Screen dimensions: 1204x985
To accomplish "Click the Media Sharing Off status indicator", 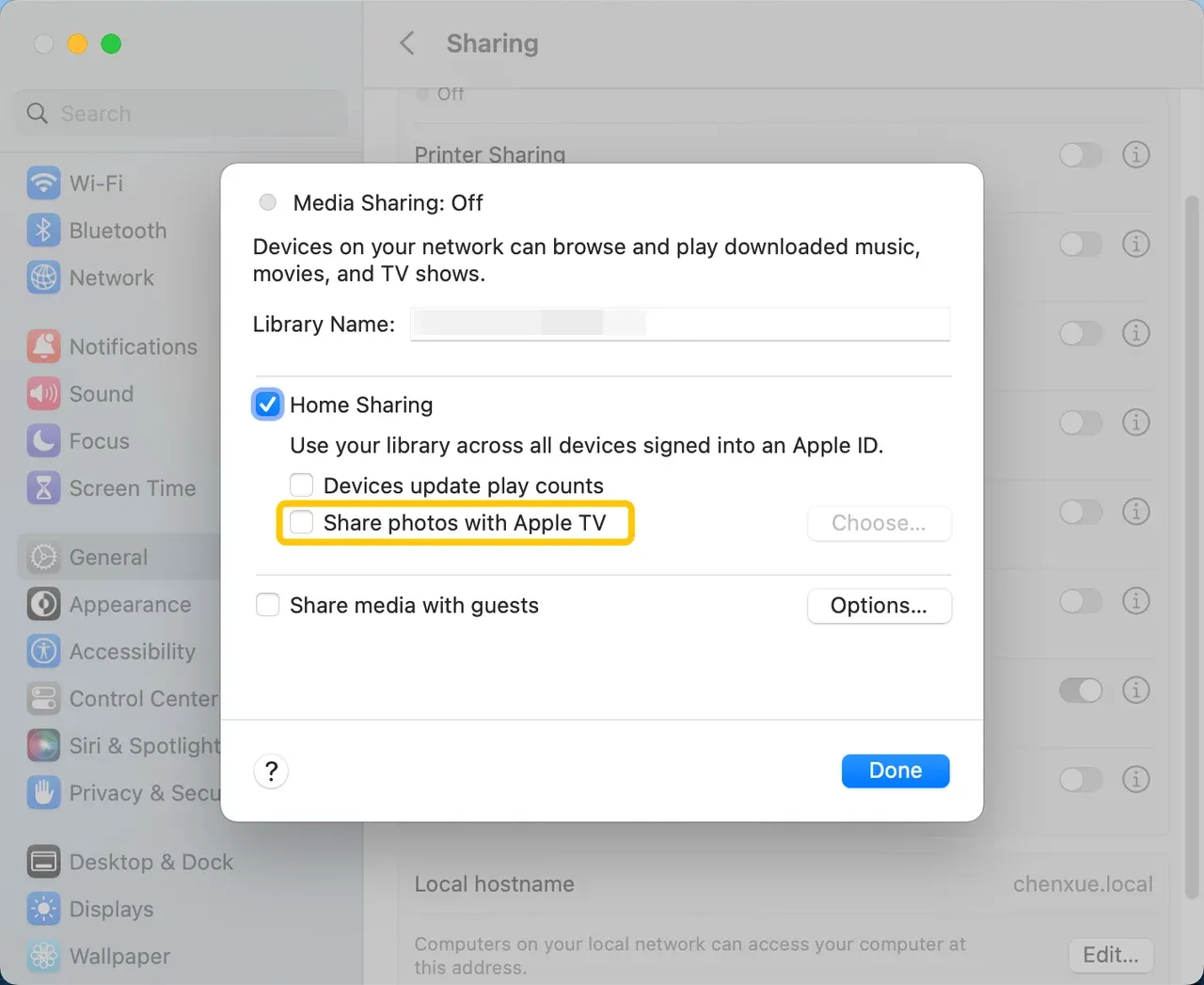I will pyautogui.click(x=268, y=202).
